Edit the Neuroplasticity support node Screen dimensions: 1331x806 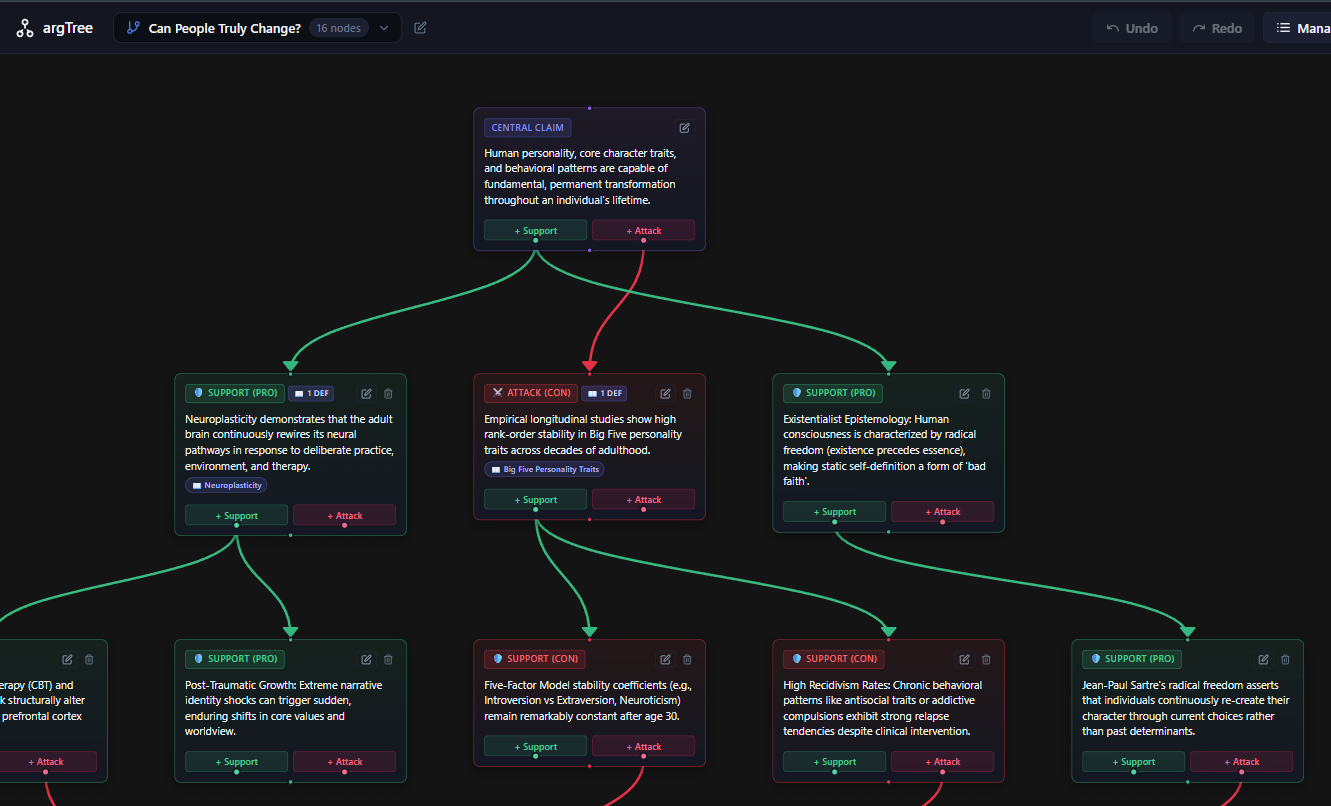(366, 394)
